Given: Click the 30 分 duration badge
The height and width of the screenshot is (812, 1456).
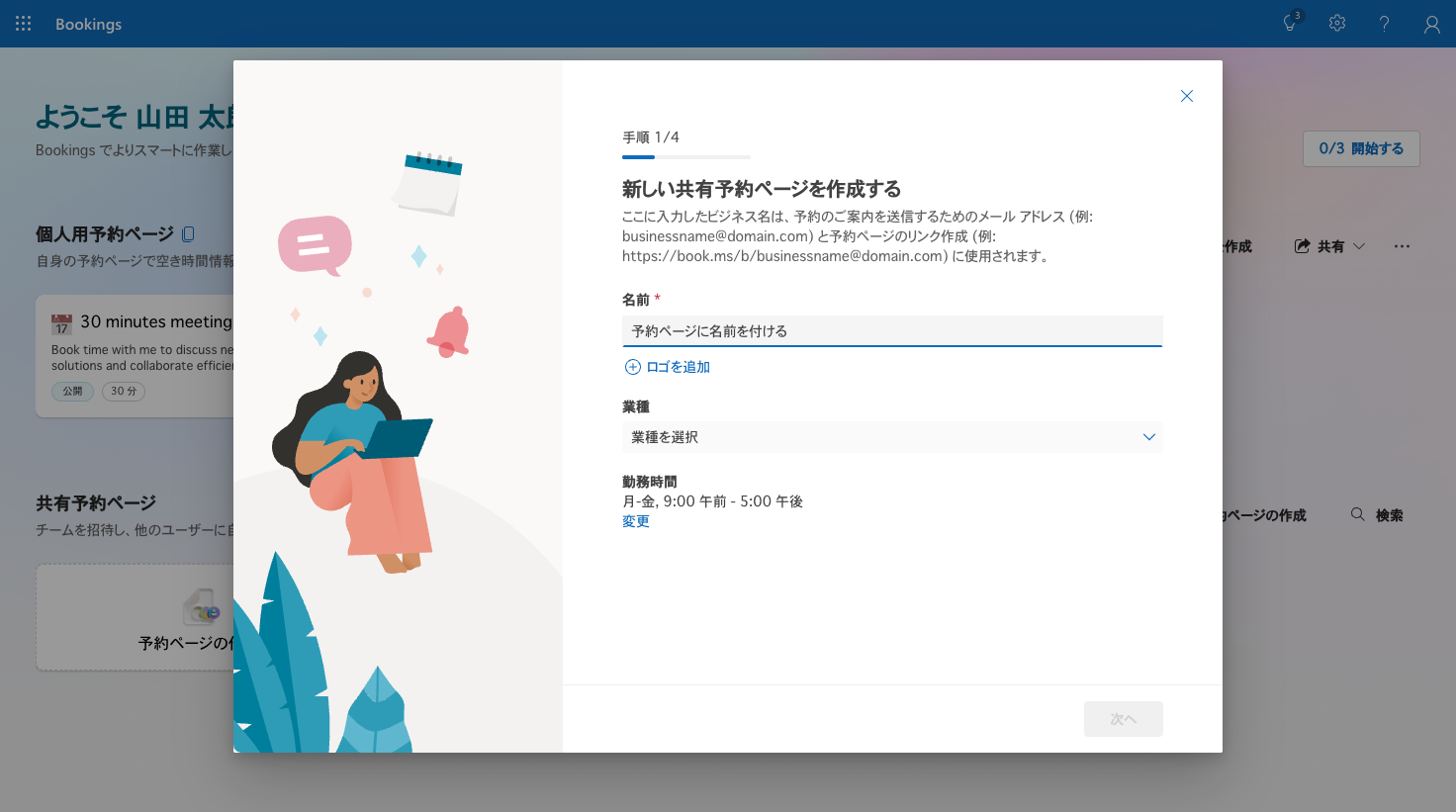Looking at the screenshot, I should (x=124, y=391).
